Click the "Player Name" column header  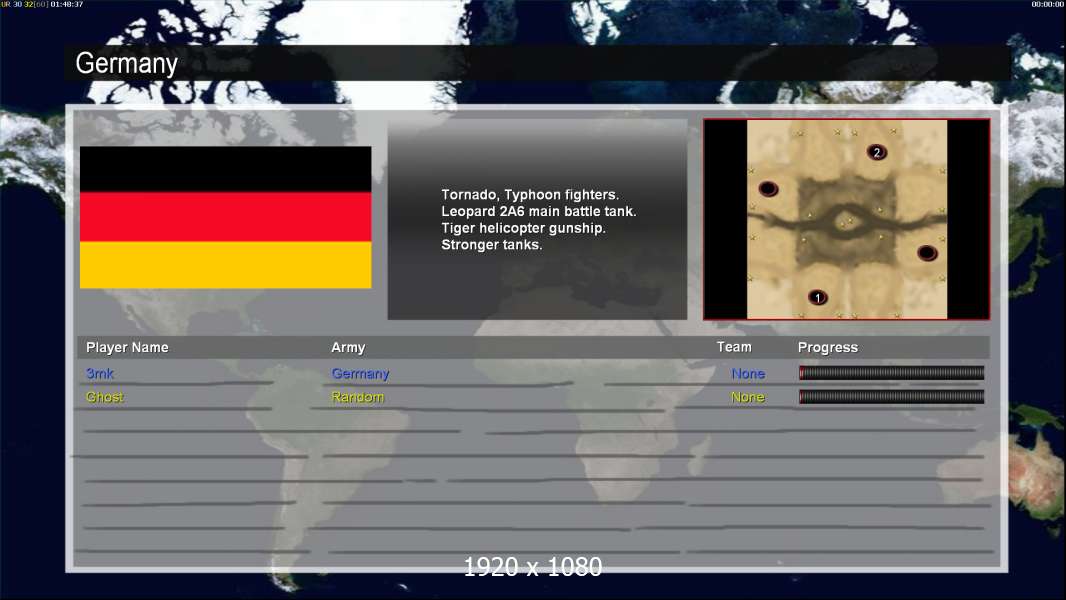click(127, 347)
